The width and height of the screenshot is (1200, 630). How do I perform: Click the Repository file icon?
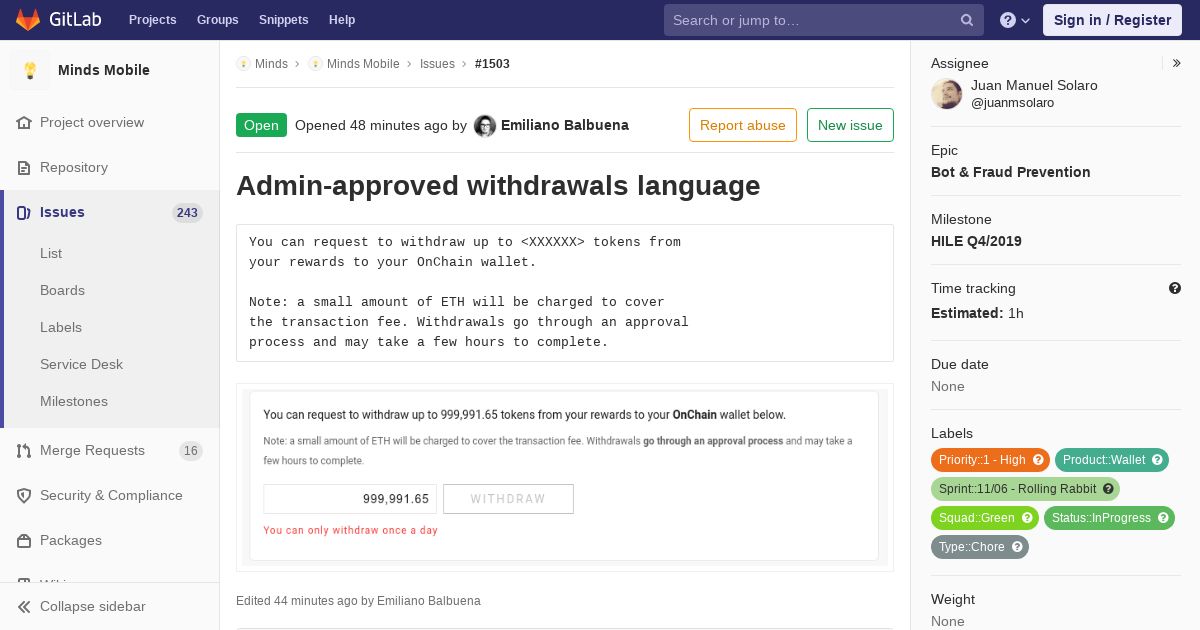point(24,167)
